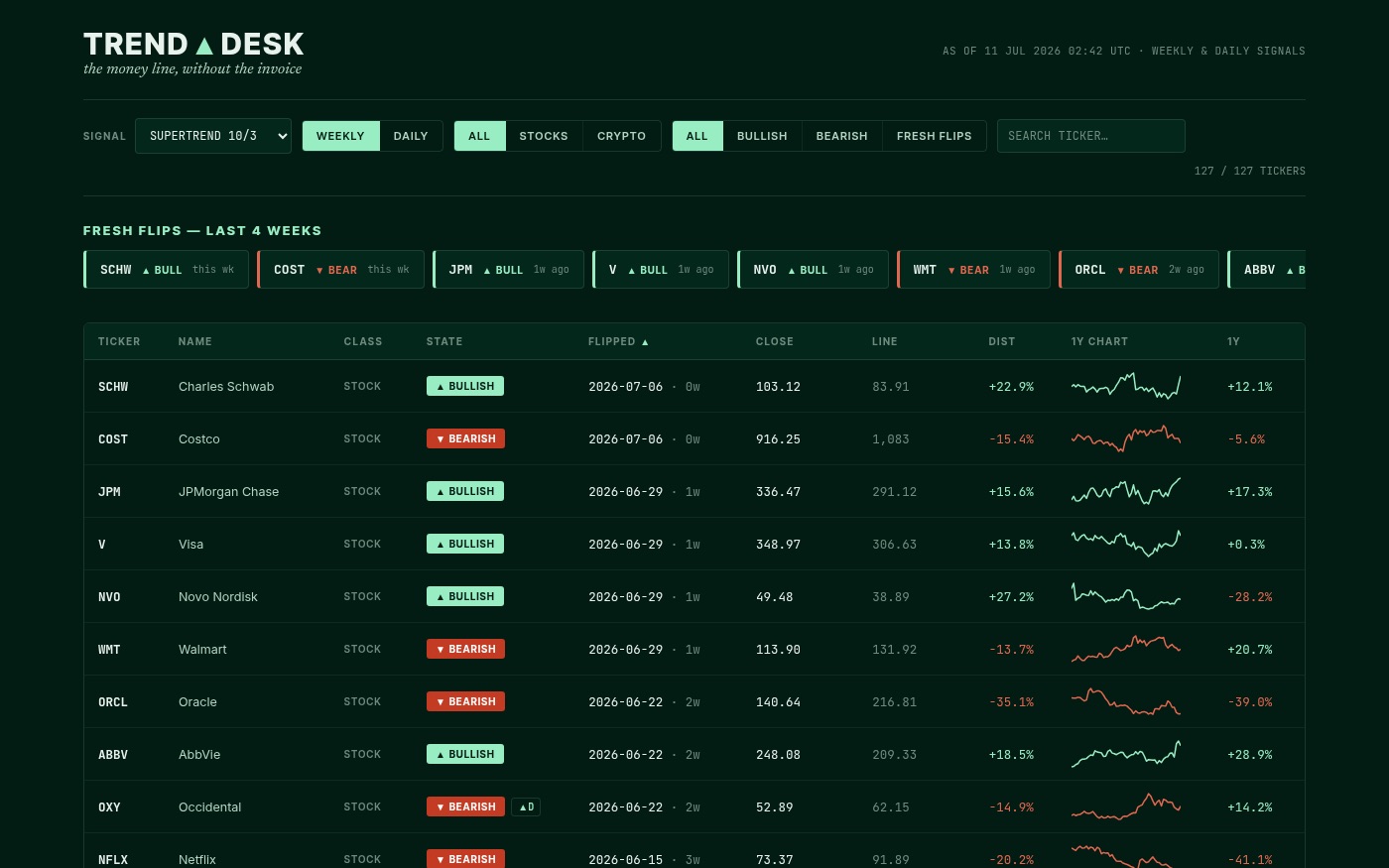This screenshot has height=868, width=1389.
Task: Open the ORCL bear flip card
Action: pos(1139,270)
